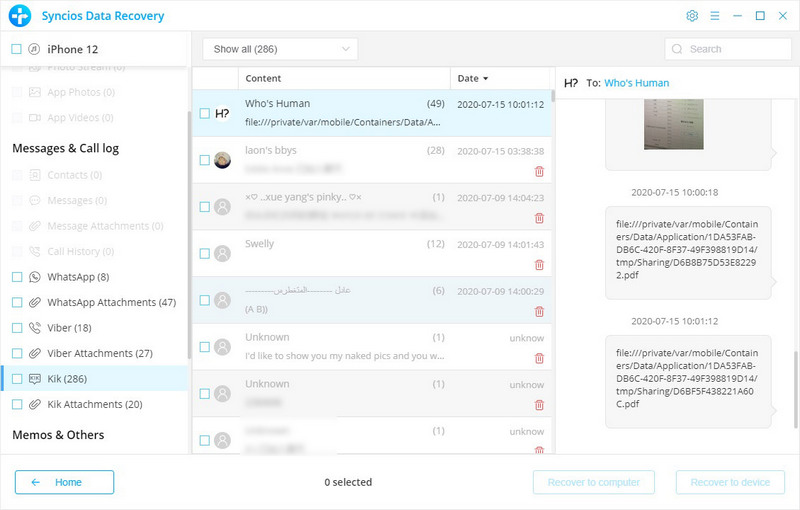Delete the 14:00:29 conversation with trash icon
This screenshot has height=510, width=800.
(539, 312)
